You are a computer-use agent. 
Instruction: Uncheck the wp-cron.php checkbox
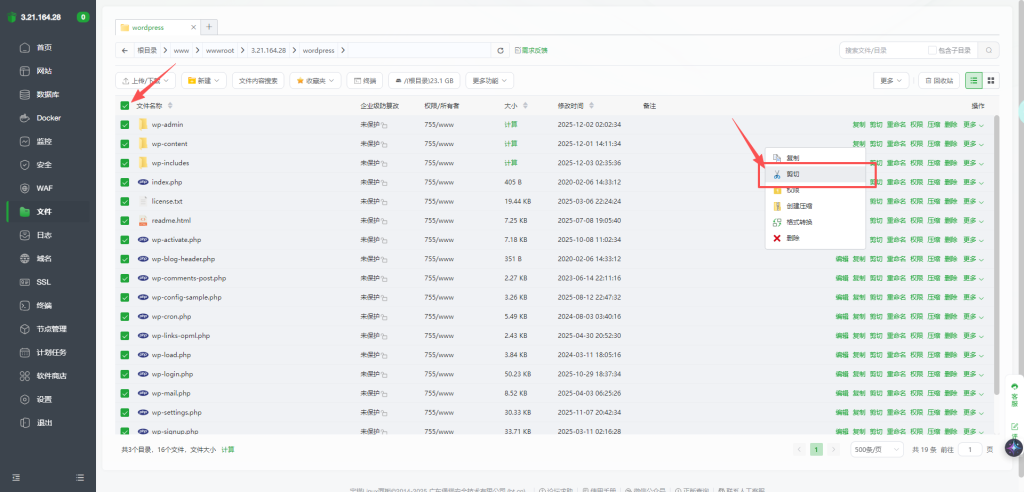point(125,317)
